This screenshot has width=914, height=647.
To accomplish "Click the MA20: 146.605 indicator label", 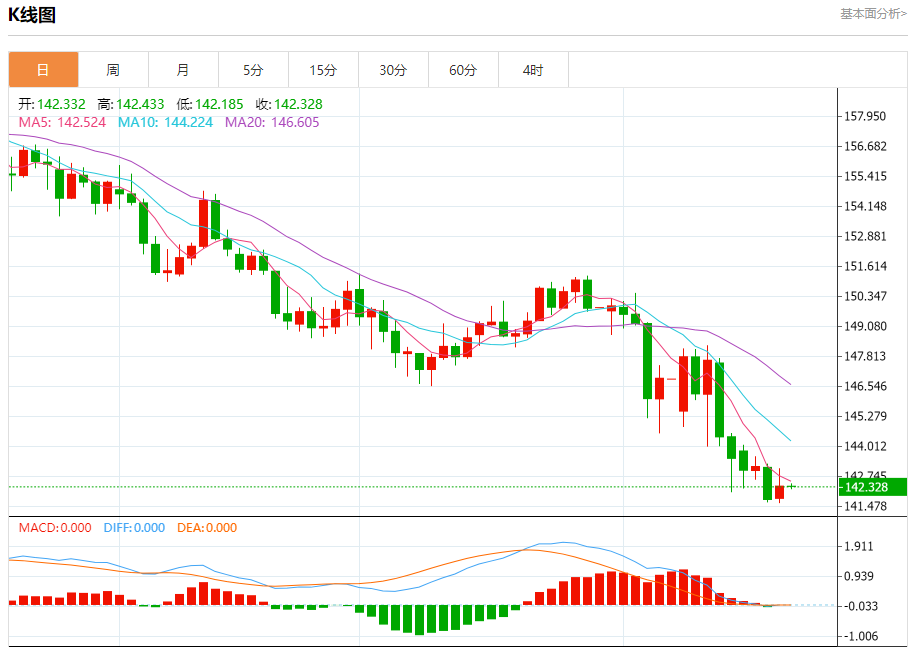I will point(272,122).
